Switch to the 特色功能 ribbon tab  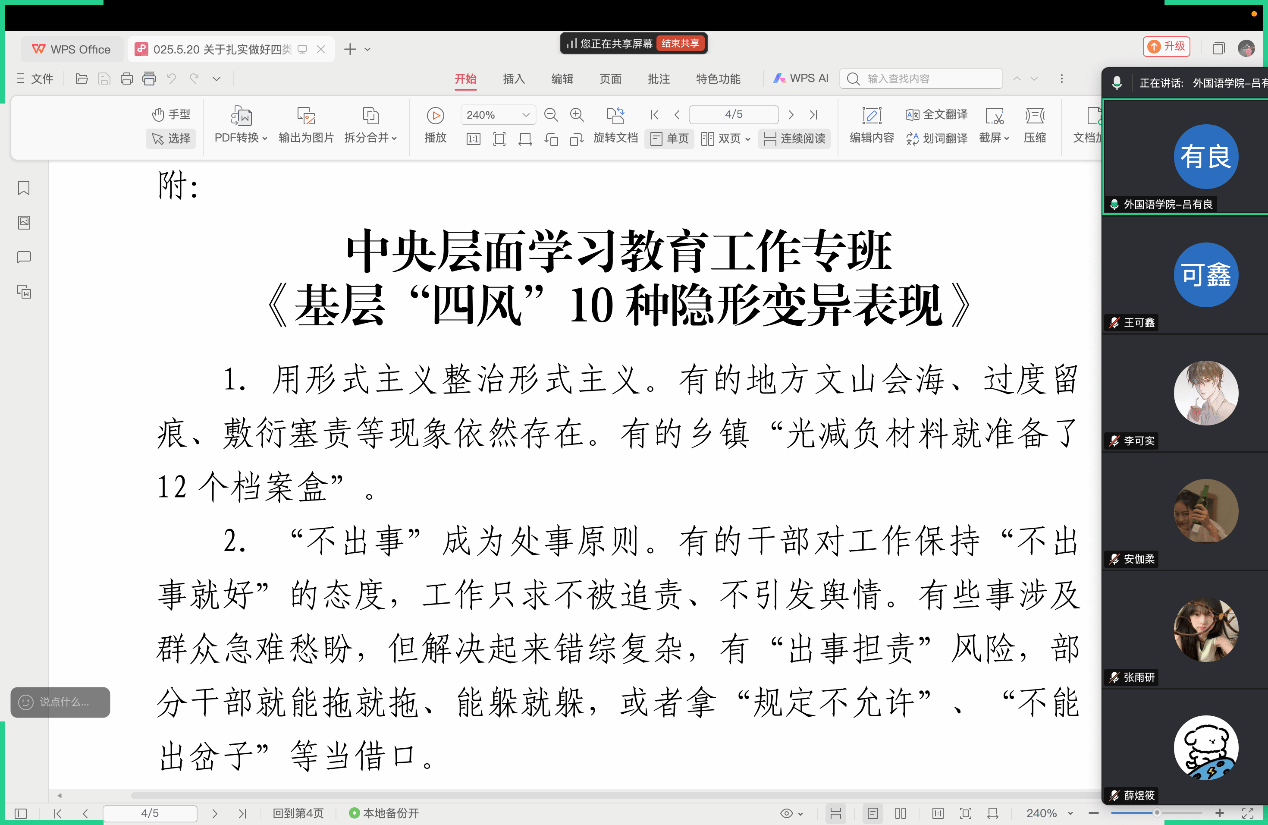[x=718, y=79]
